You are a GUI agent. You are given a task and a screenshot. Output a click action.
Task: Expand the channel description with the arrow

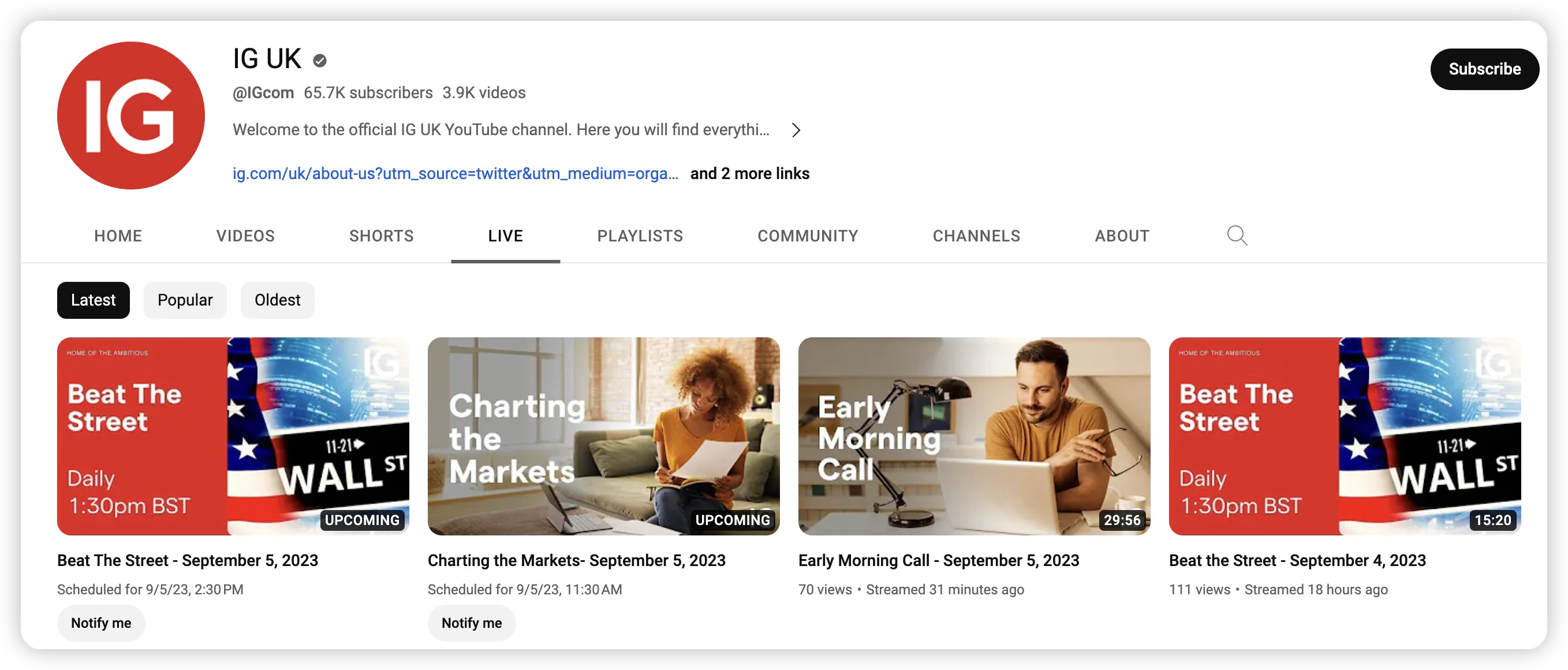pyautogui.click(x=796, y=130)
